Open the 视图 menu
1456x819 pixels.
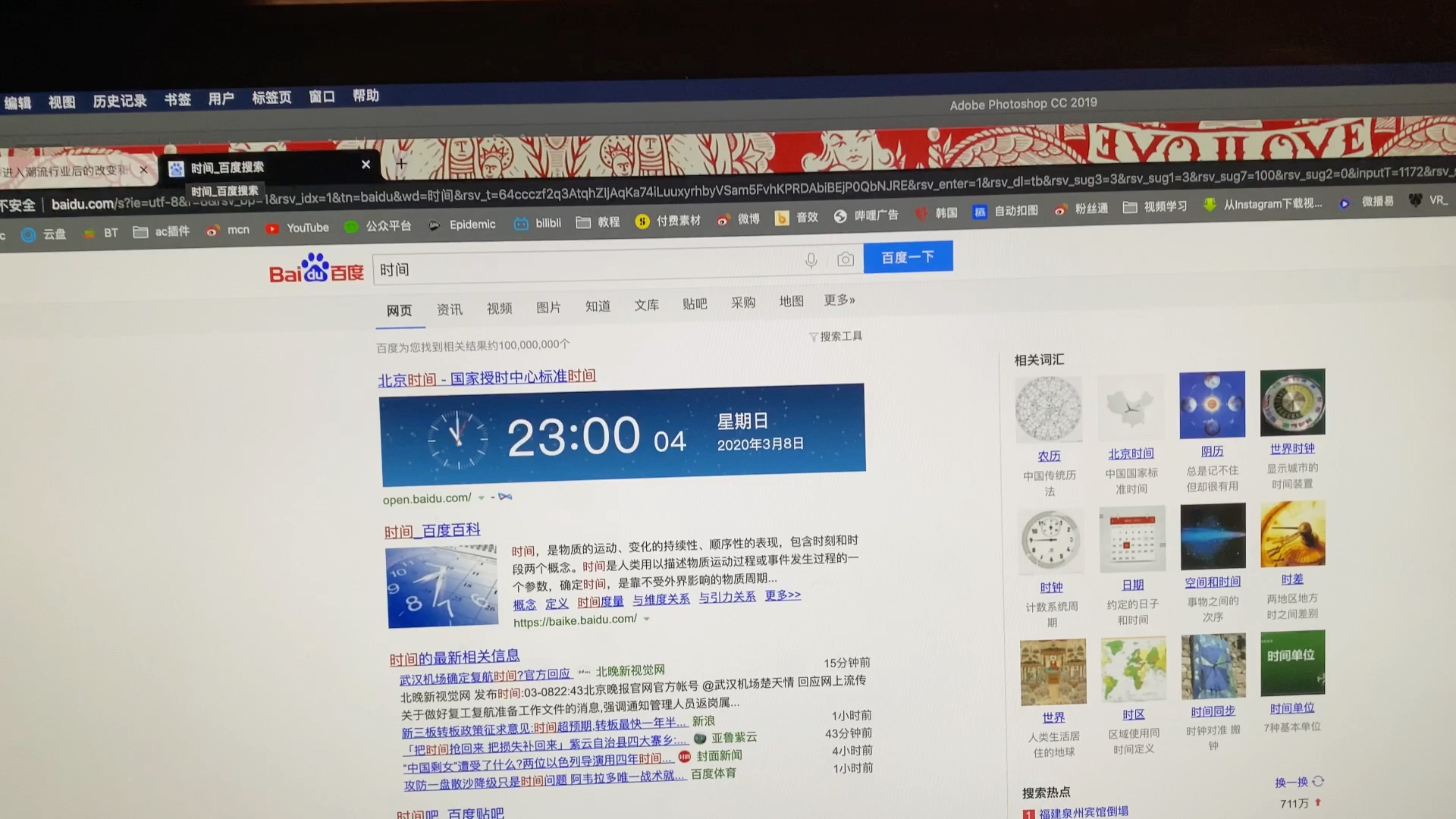(x=61, y=102)
